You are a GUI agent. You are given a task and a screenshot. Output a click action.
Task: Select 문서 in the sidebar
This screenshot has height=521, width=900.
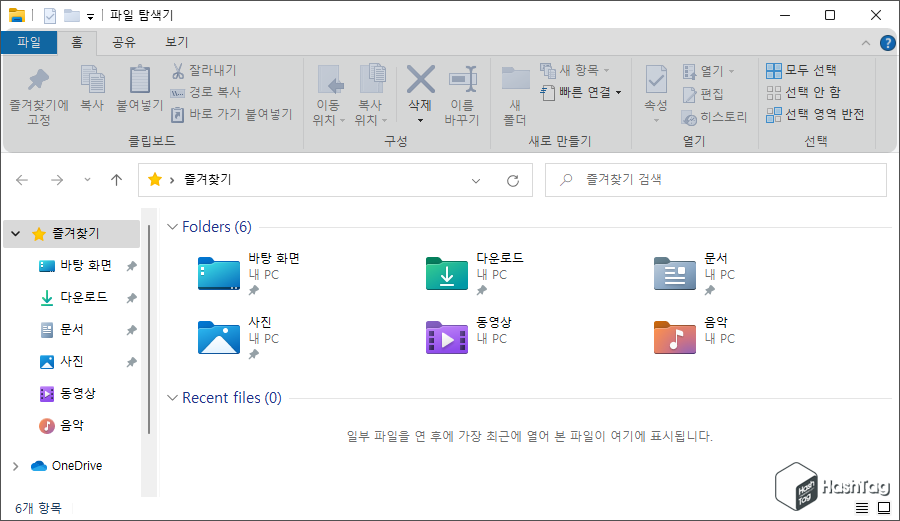pos(72,329)
